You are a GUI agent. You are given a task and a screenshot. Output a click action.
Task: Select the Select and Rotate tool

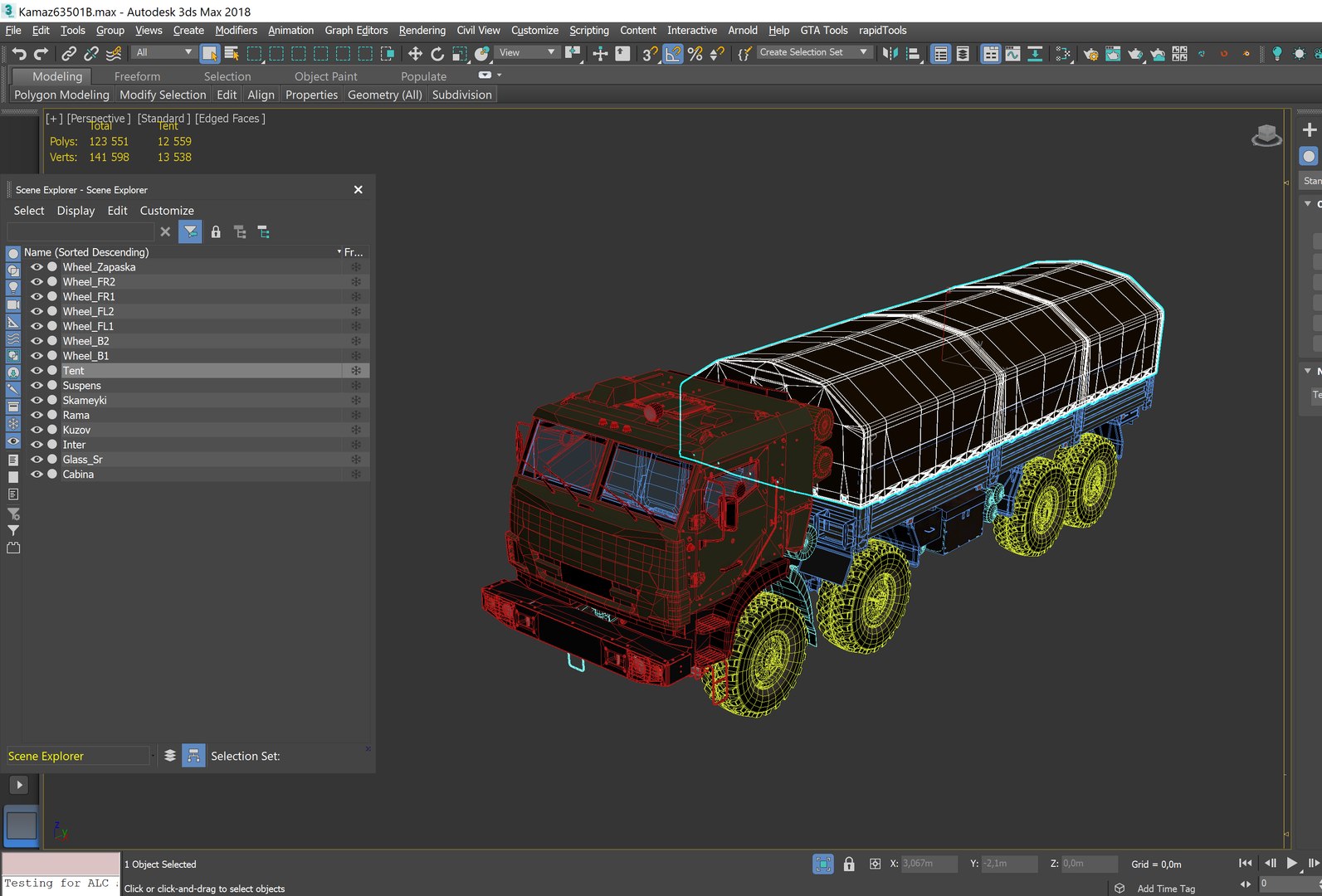437,54
